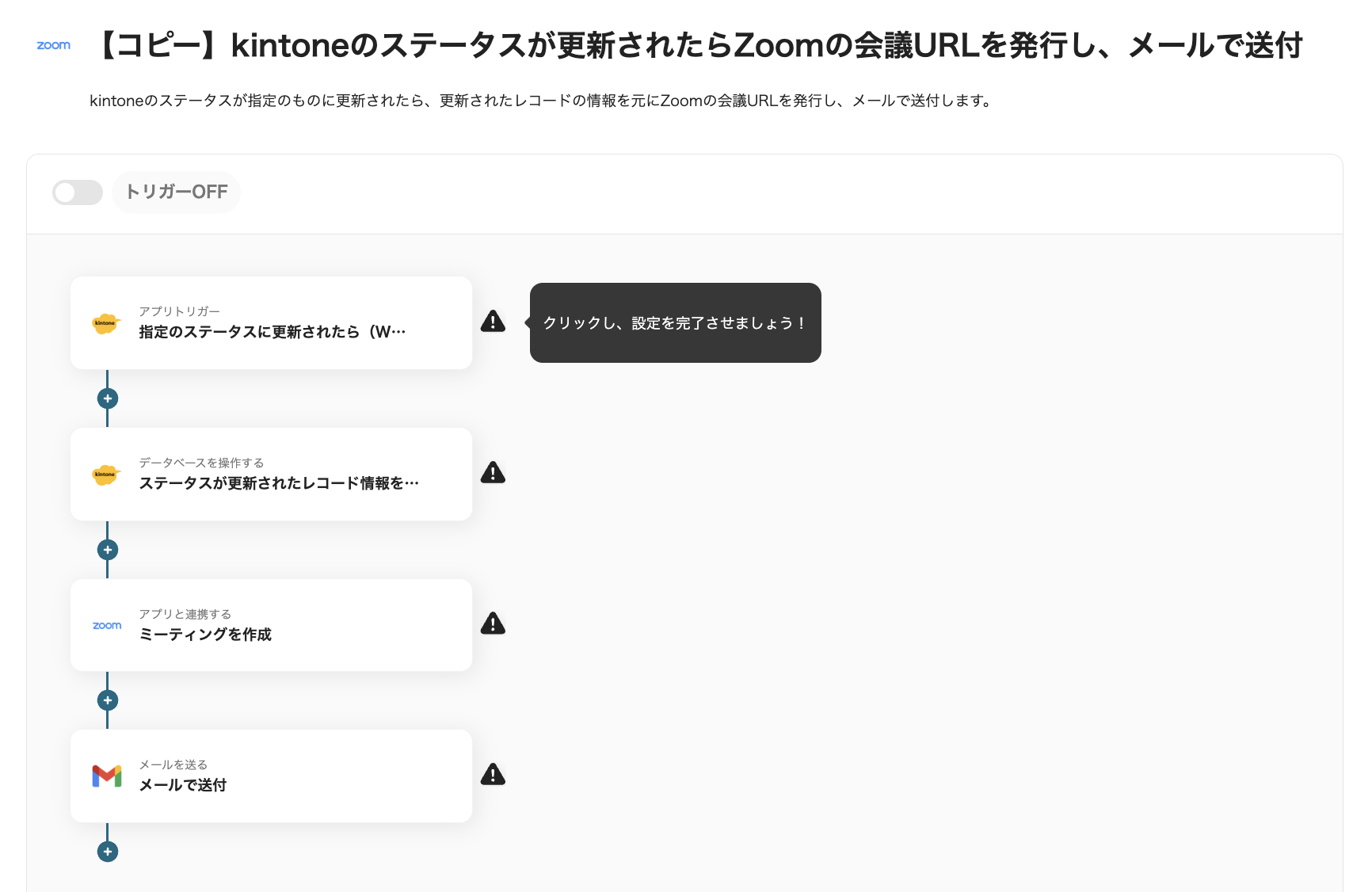Click the アプリトリガー label

(180, 311)
